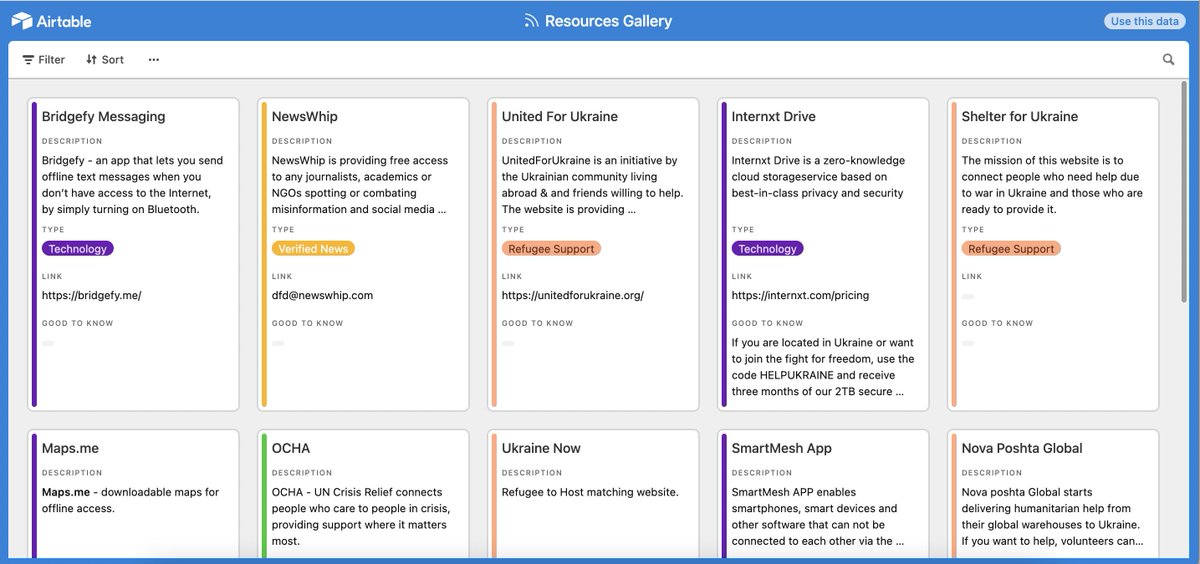Click the https://unitedforukraine.org/ link

(x=573, y=295)
